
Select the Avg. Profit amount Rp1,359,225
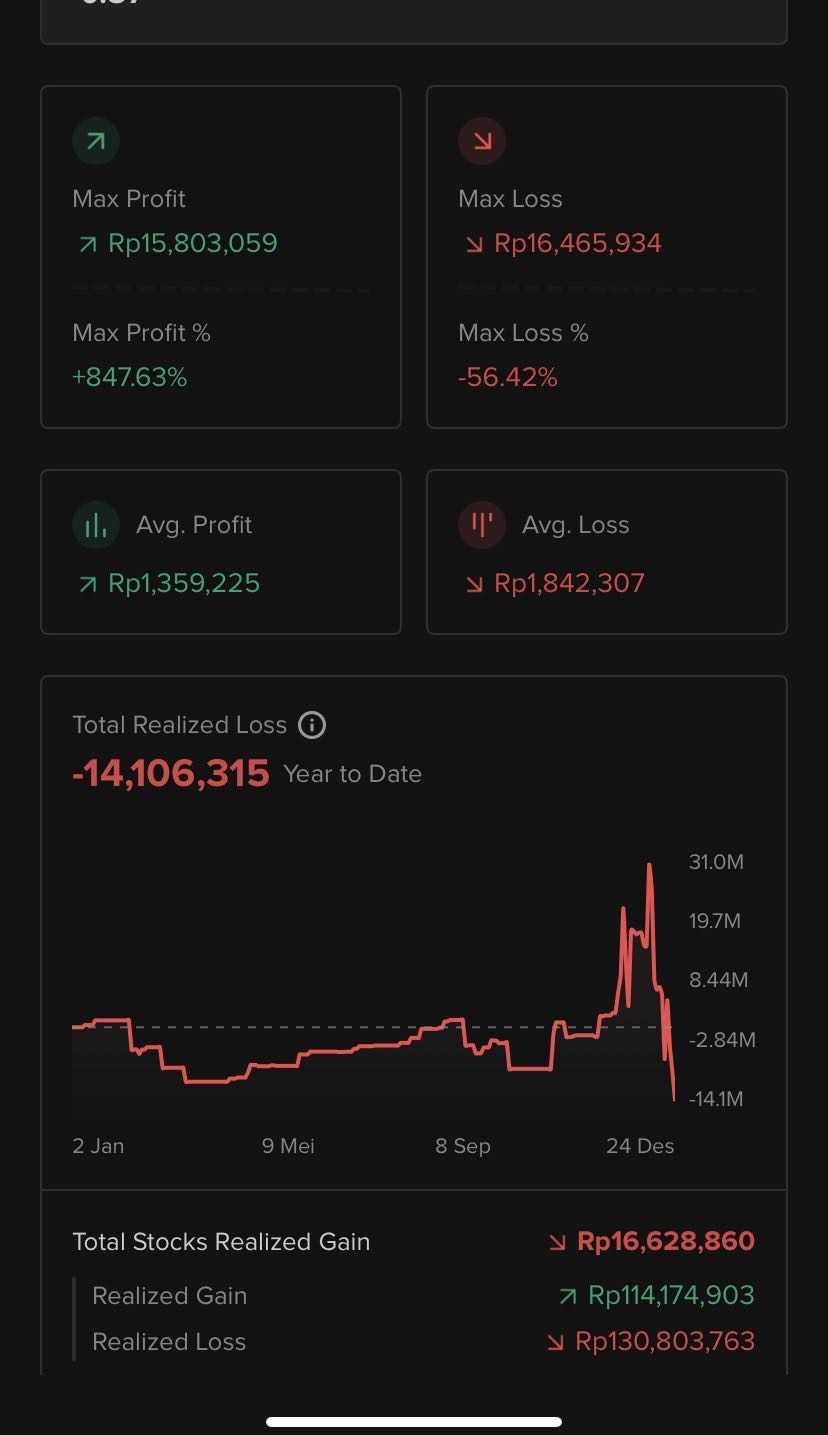(184, 583)
